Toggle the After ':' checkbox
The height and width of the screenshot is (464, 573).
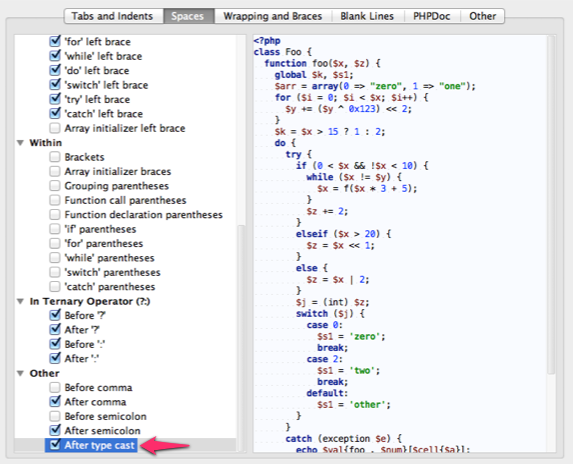(55, 358)
